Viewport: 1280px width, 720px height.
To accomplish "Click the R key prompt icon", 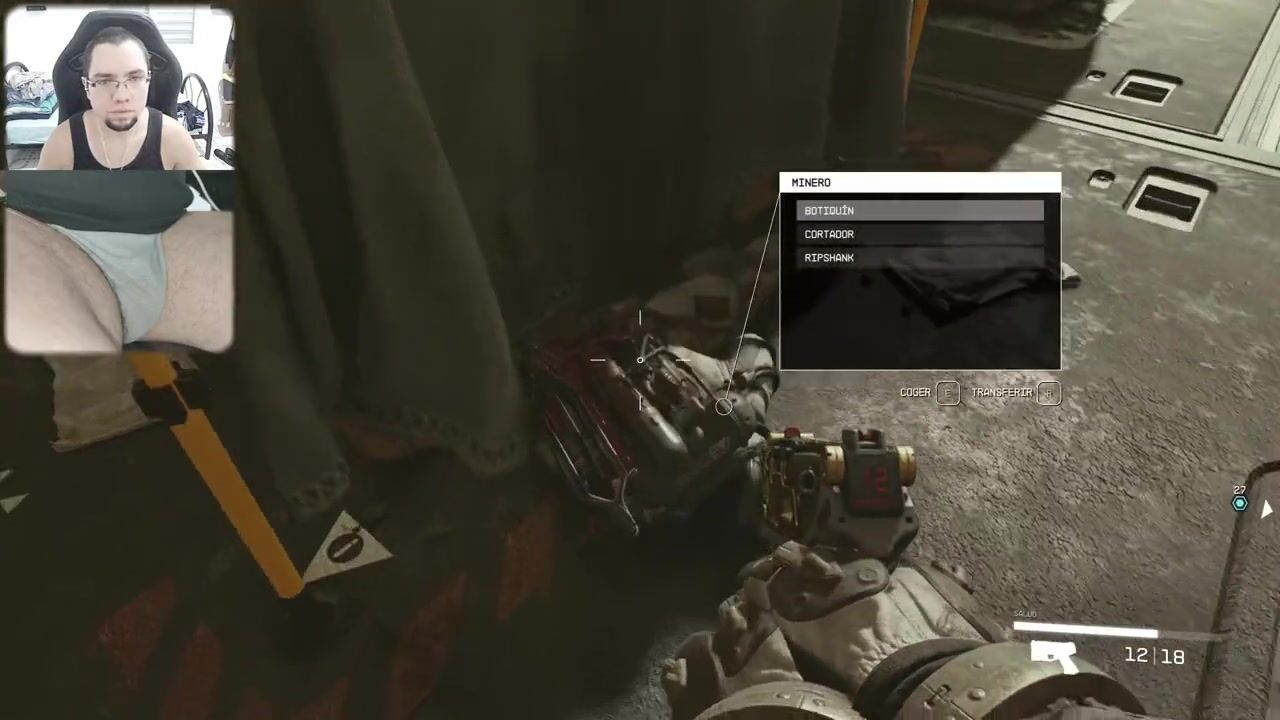I will (1048, 393).
